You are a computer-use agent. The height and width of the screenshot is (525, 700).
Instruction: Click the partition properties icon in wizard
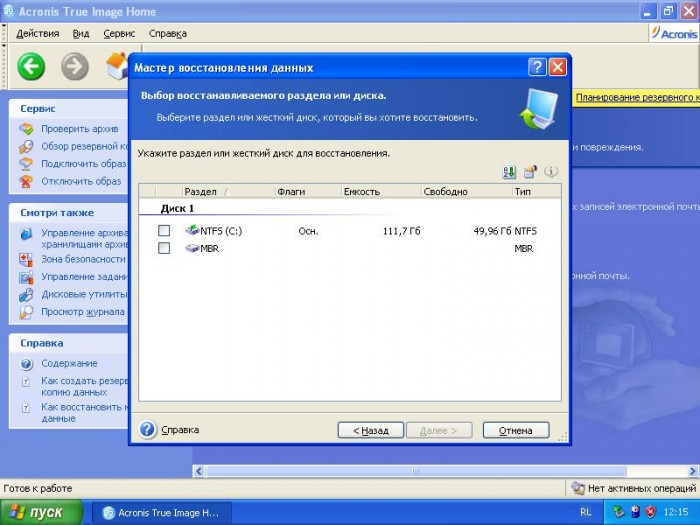point(530,172)
